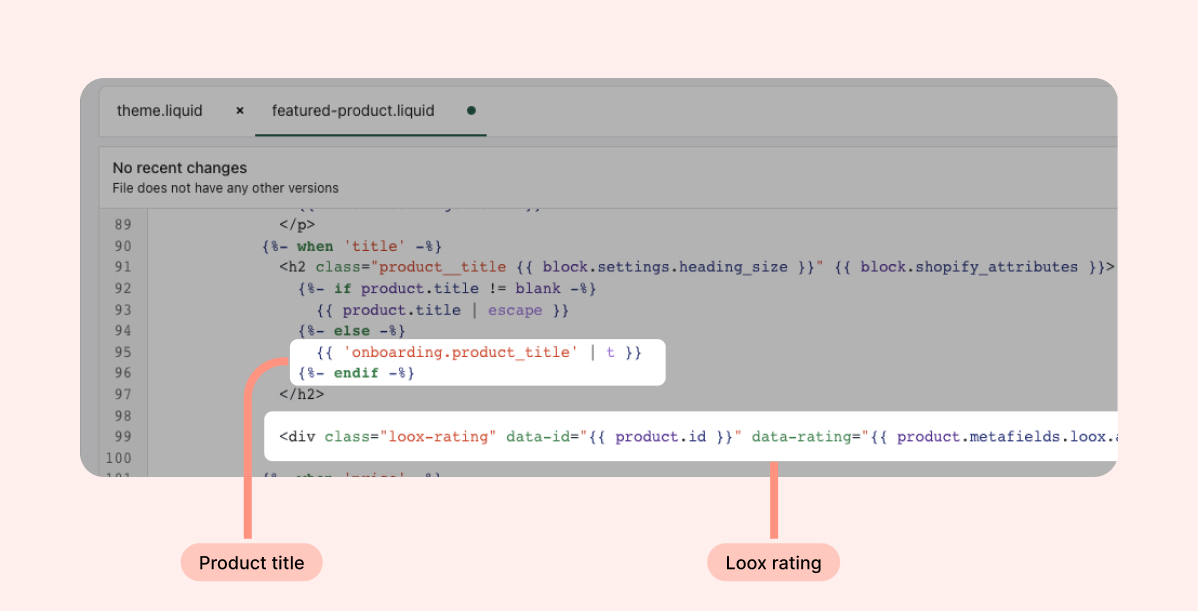
Task: Click the Product title annotation label
Action: pyautogui.click(x=251, y=563)
